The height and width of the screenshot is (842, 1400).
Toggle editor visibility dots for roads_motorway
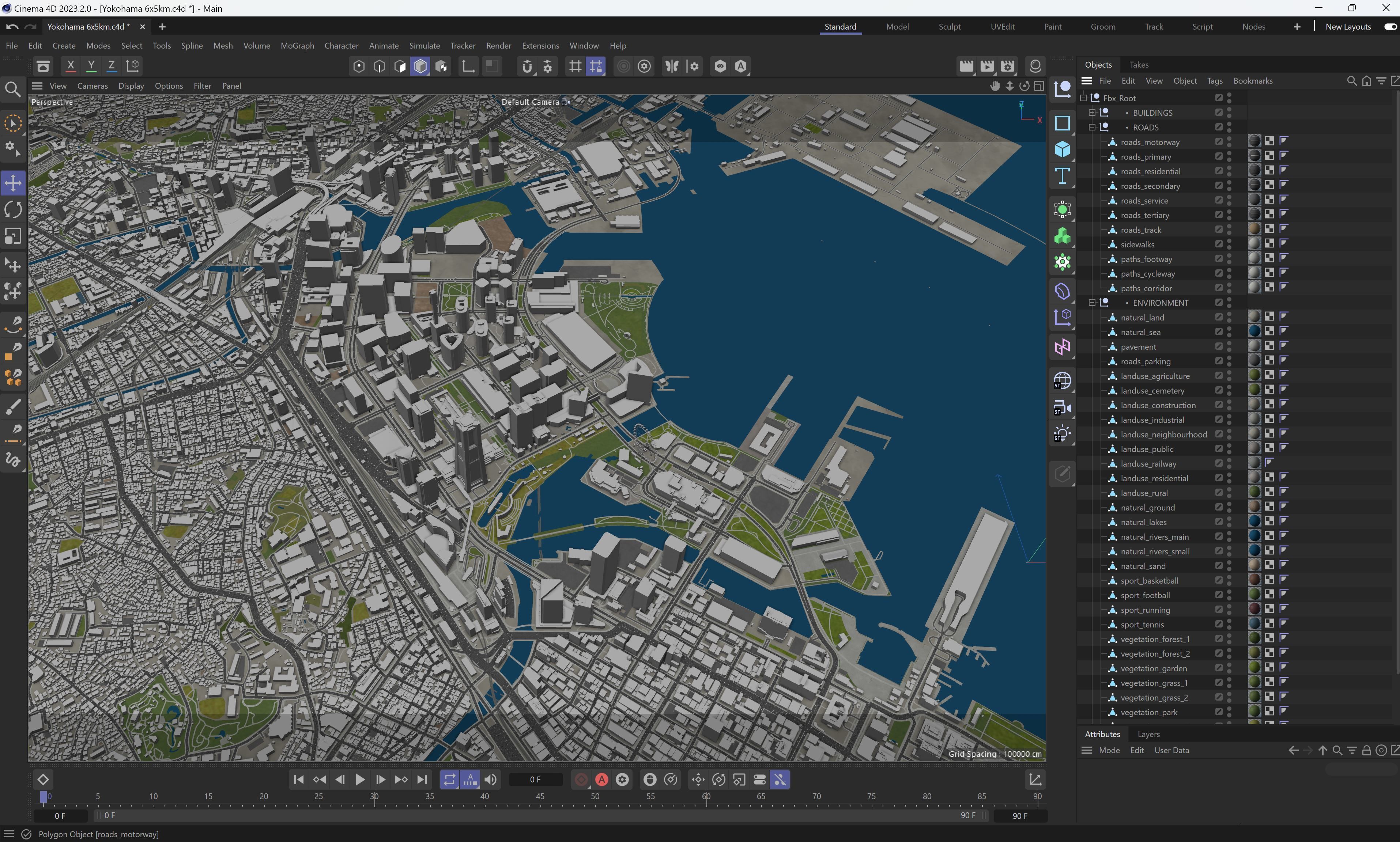1229,142
